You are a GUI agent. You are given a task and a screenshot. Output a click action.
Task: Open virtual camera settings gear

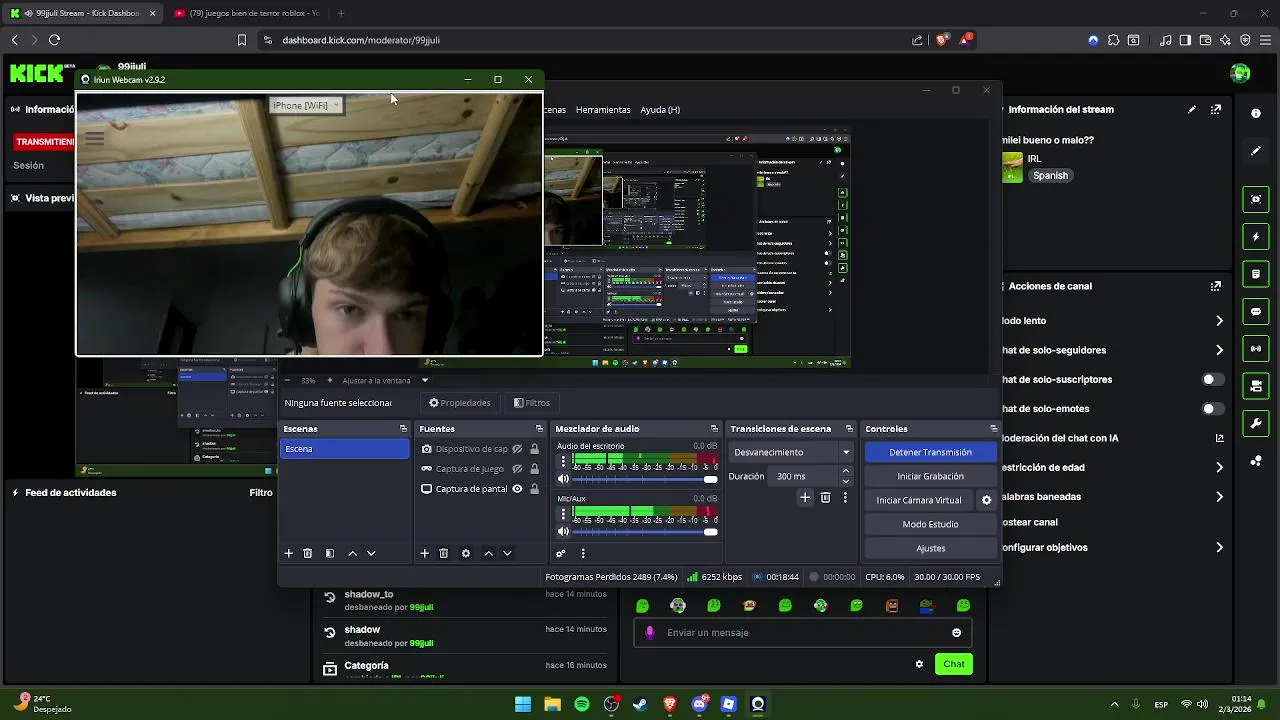pos(986,500)
